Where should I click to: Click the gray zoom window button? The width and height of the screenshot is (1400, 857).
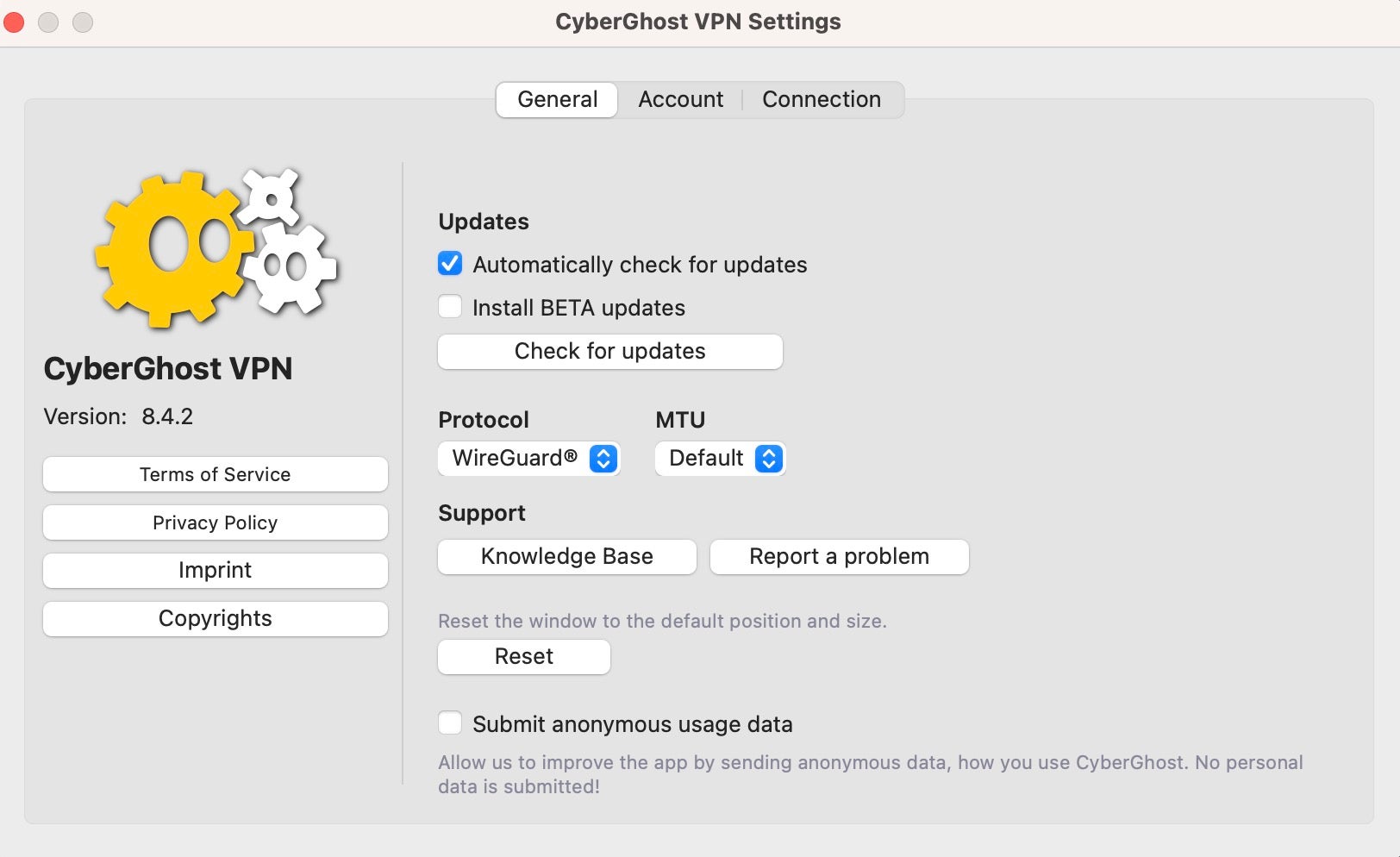click(83, 22)
